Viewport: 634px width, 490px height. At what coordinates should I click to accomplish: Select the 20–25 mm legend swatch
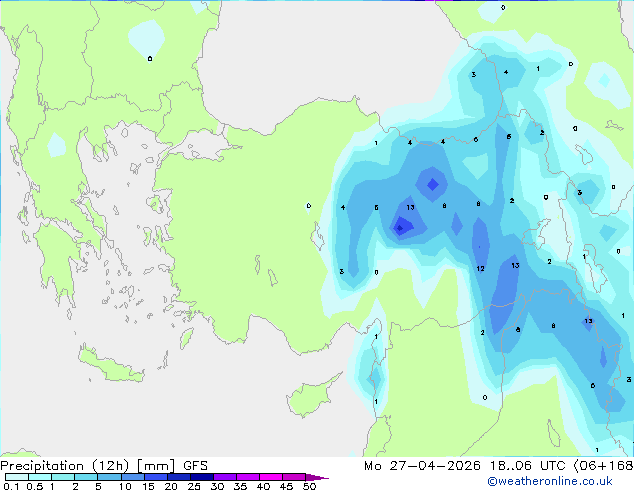(x=179, y=477)
